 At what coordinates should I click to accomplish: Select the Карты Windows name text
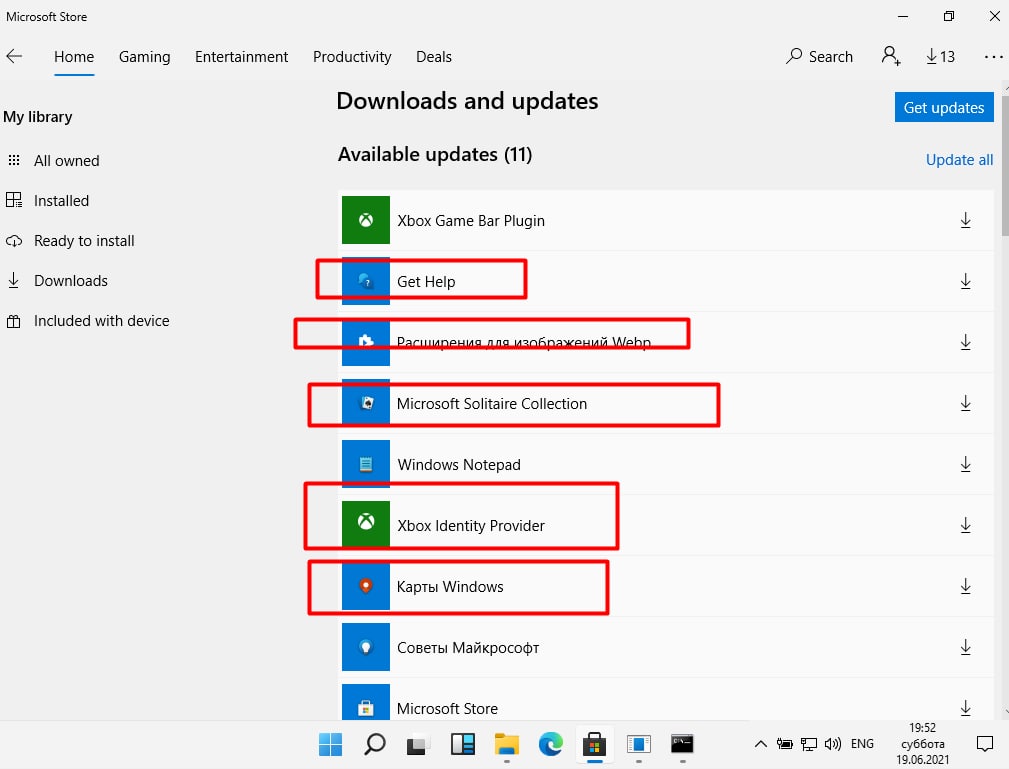(450, 587)
